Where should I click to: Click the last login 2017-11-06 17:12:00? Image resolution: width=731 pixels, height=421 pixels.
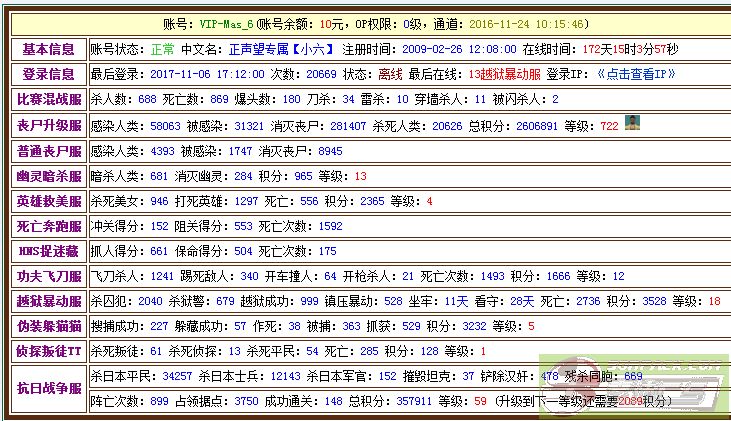coord(207,75)
